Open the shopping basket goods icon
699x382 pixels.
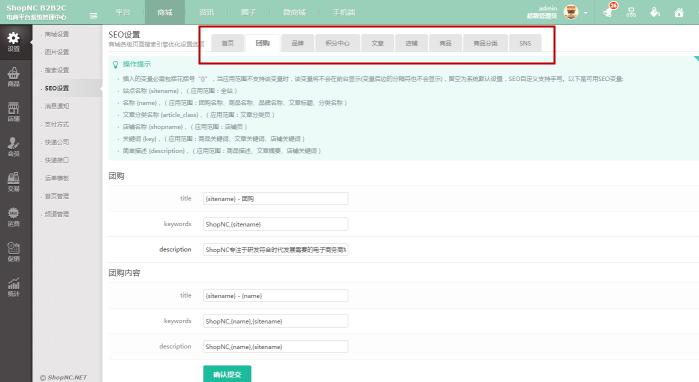[x=13, y=77]
